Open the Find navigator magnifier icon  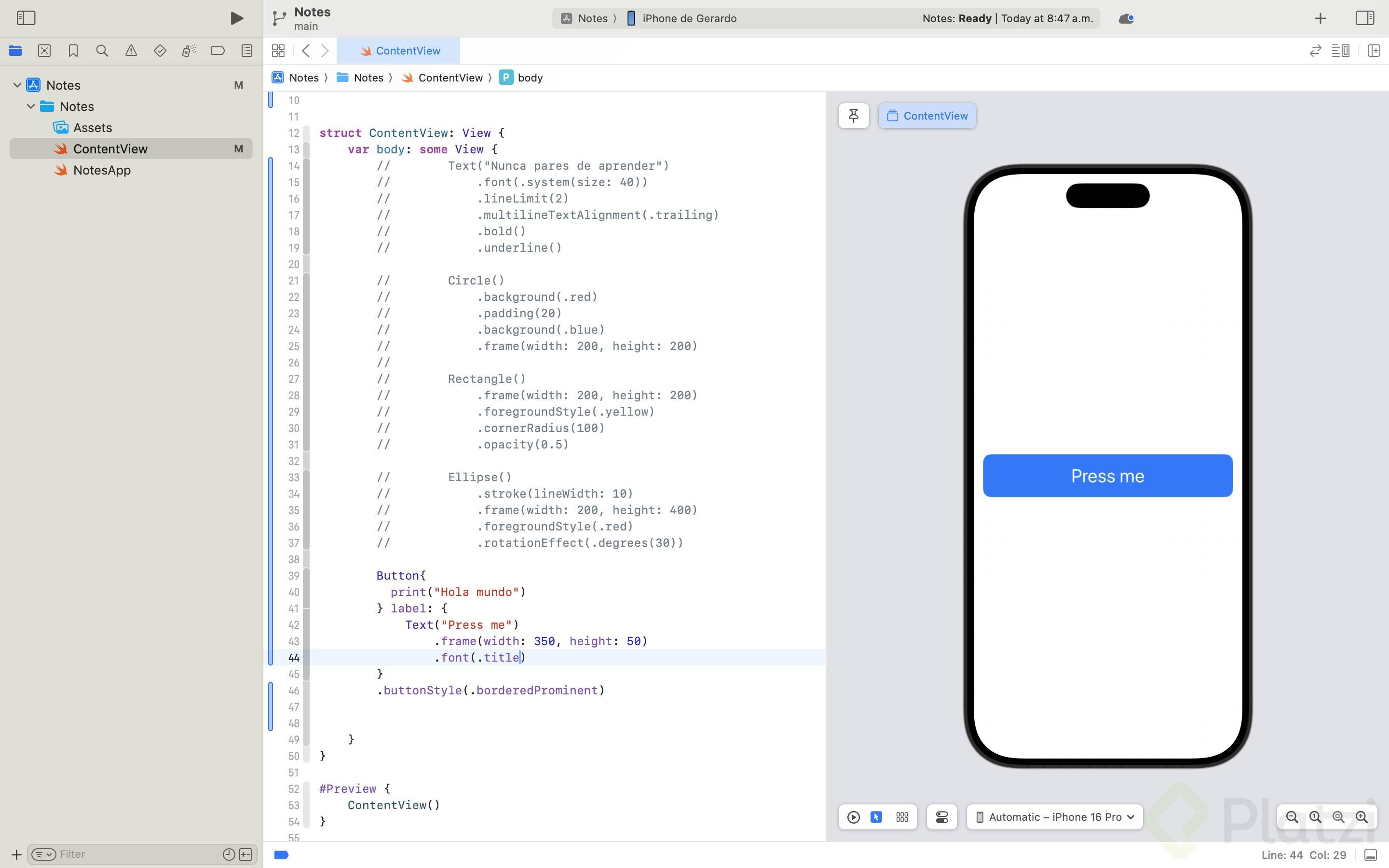pyautogui.click(x=102, y=51)
